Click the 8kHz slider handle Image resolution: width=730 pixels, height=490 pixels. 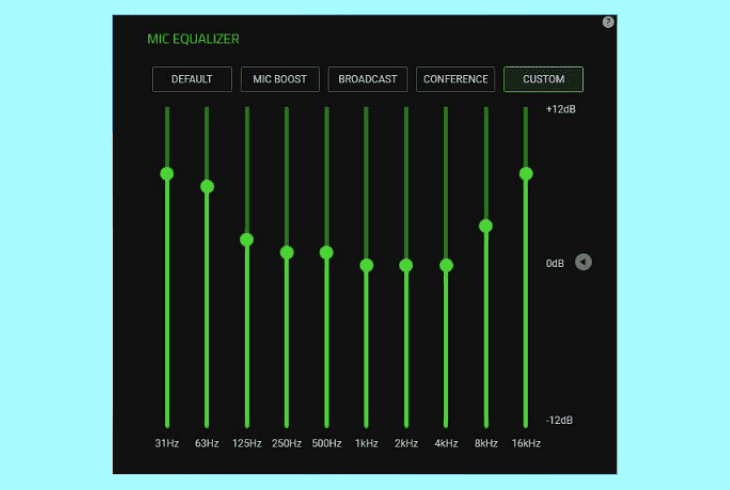[486, 226]
